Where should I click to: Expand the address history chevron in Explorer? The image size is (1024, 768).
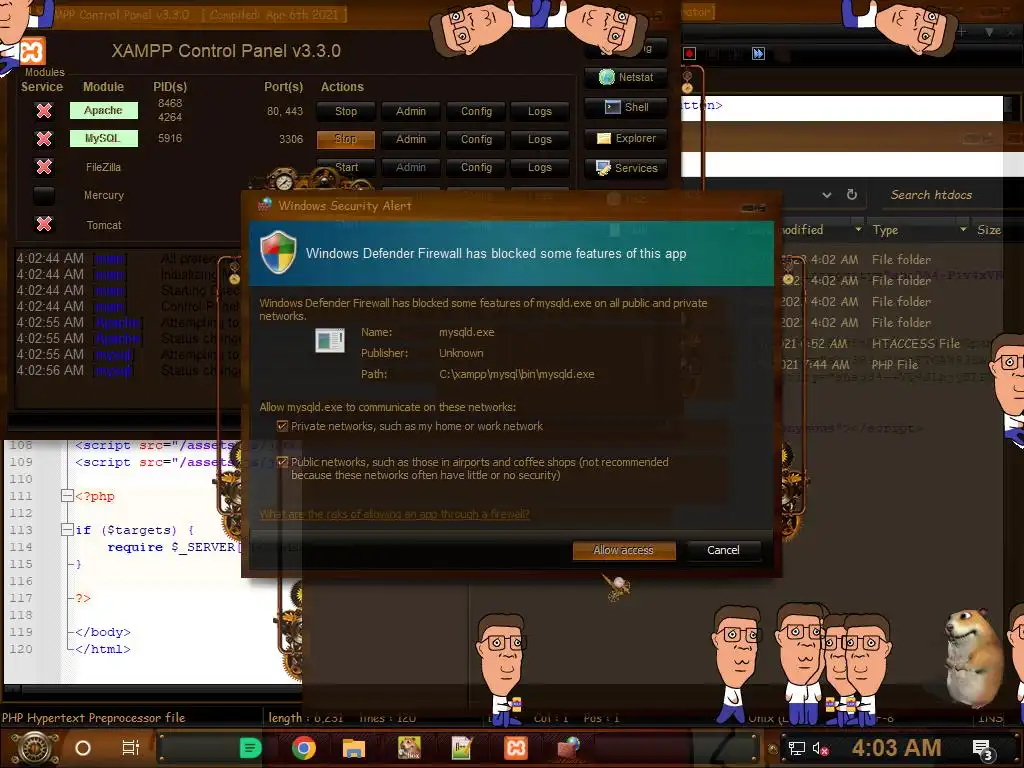pyautogui.click(x=827, y=195)
